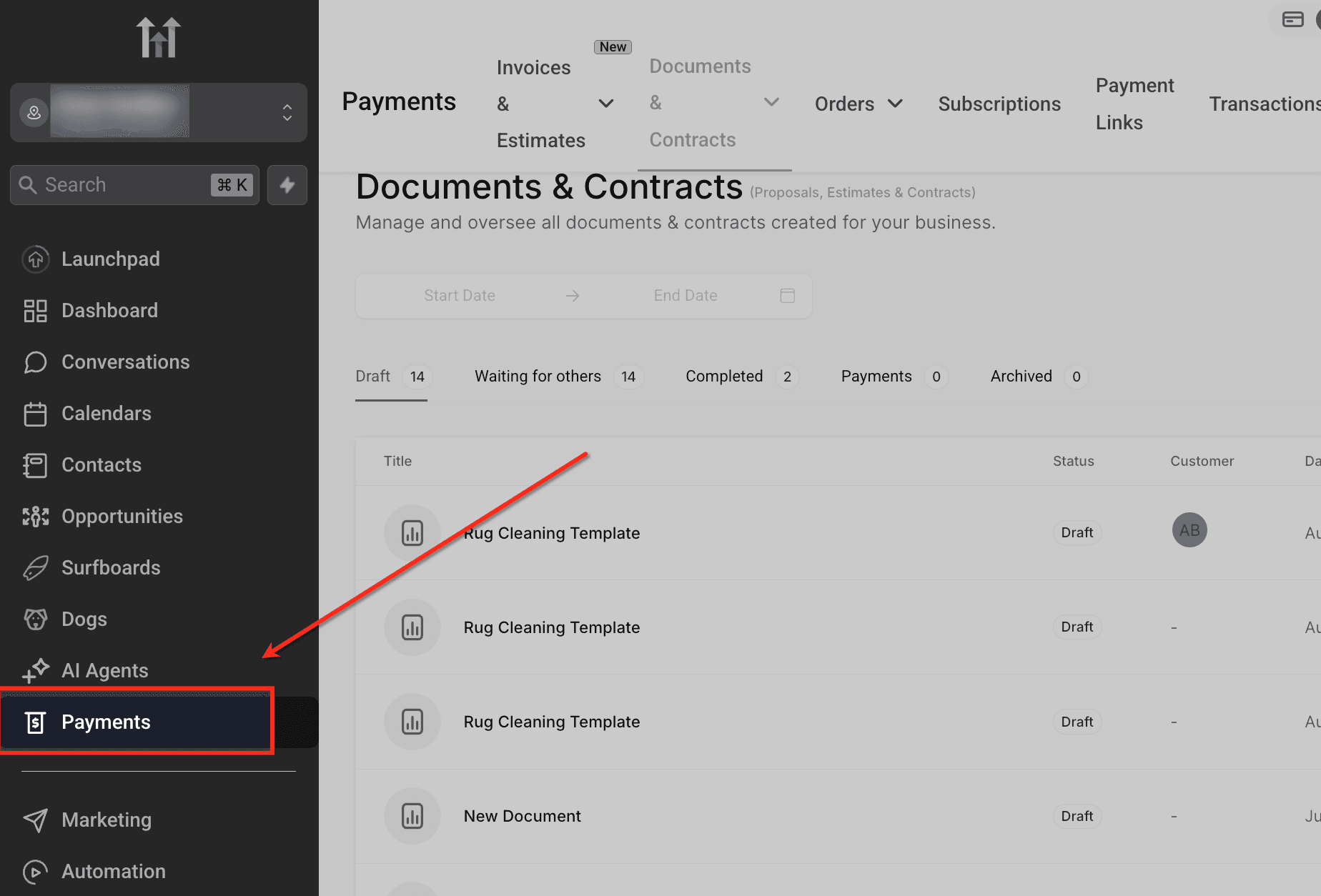
Task: Open Dogs from the sidebar
Action: click(x=64, y=619)
